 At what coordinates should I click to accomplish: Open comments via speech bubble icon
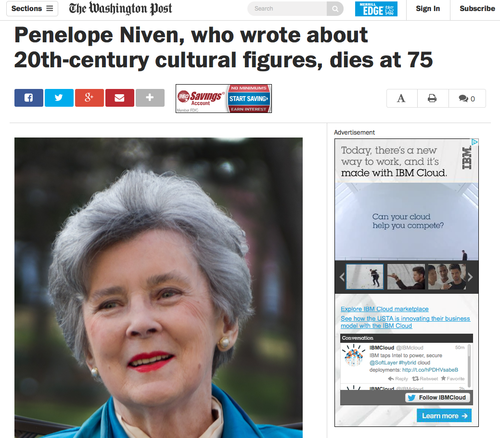(x=467, y=98)
